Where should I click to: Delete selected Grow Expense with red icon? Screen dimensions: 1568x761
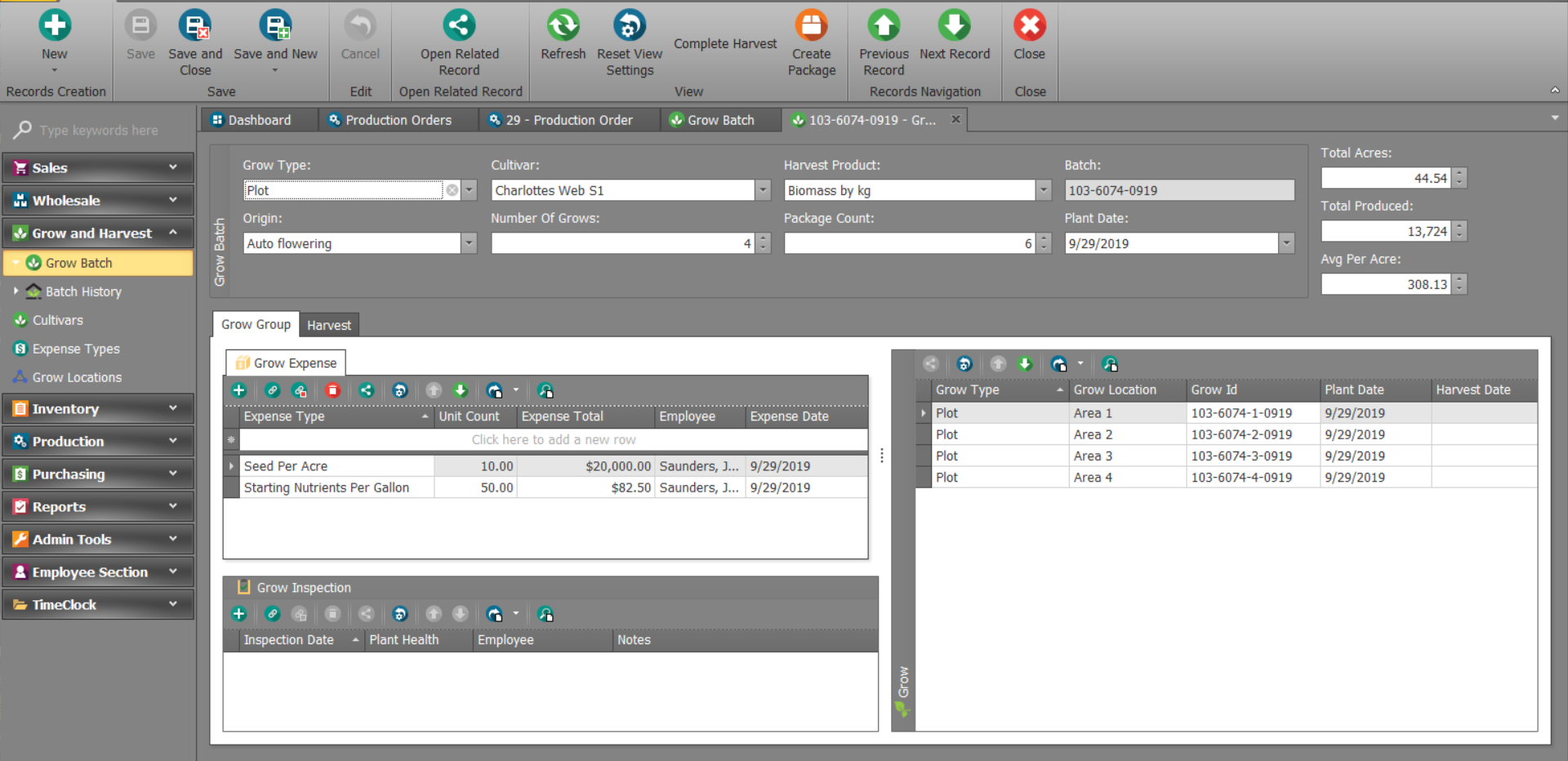click(332, 391)
